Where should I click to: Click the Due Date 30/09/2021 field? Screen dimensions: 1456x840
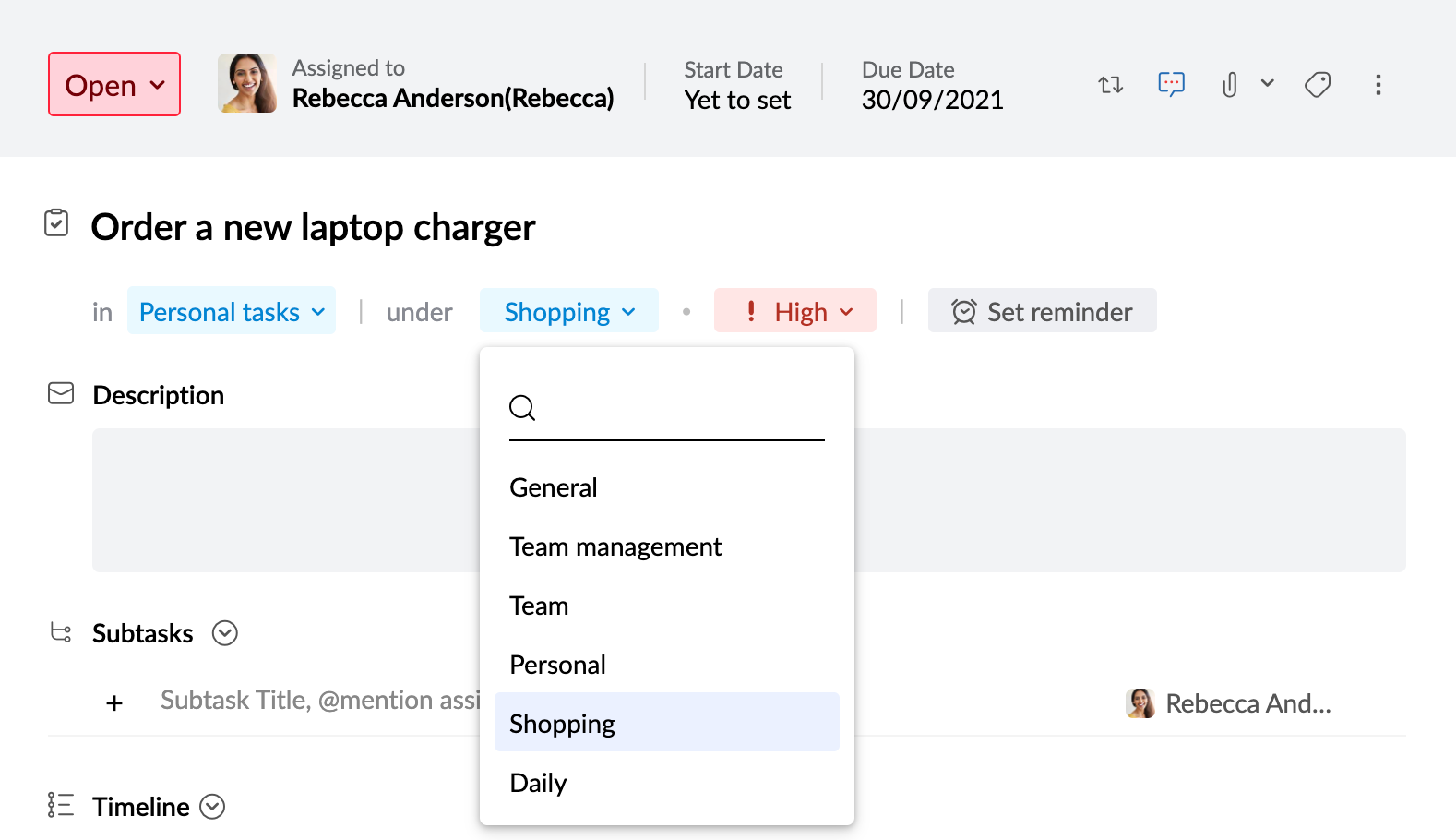click(932, 99)
